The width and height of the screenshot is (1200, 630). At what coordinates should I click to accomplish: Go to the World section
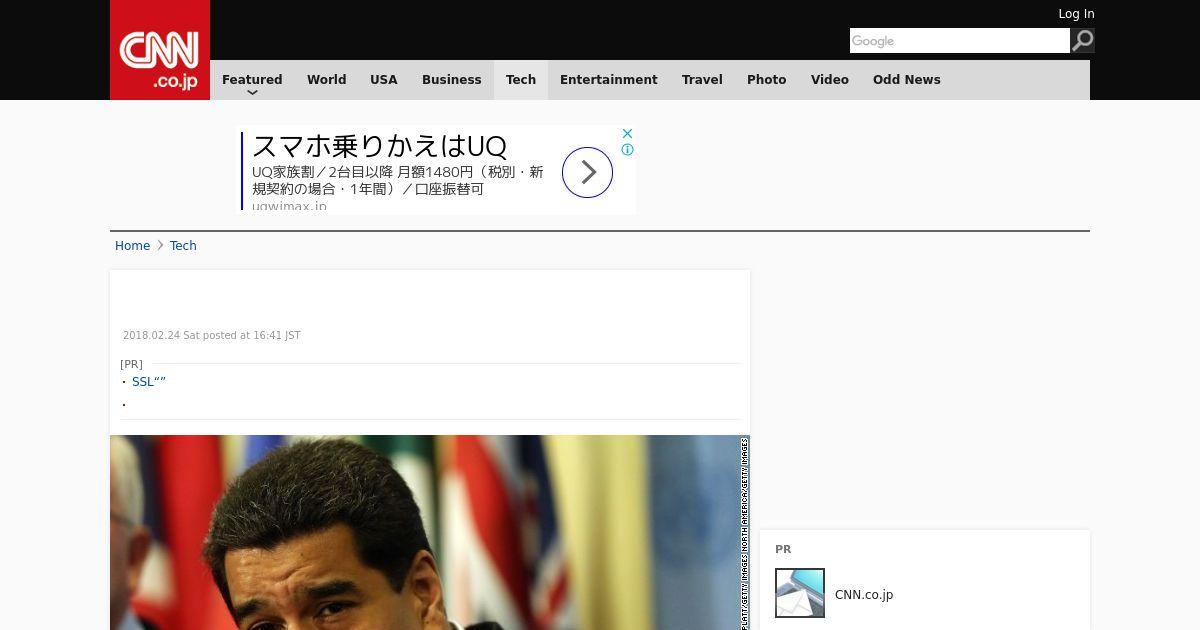326,80
